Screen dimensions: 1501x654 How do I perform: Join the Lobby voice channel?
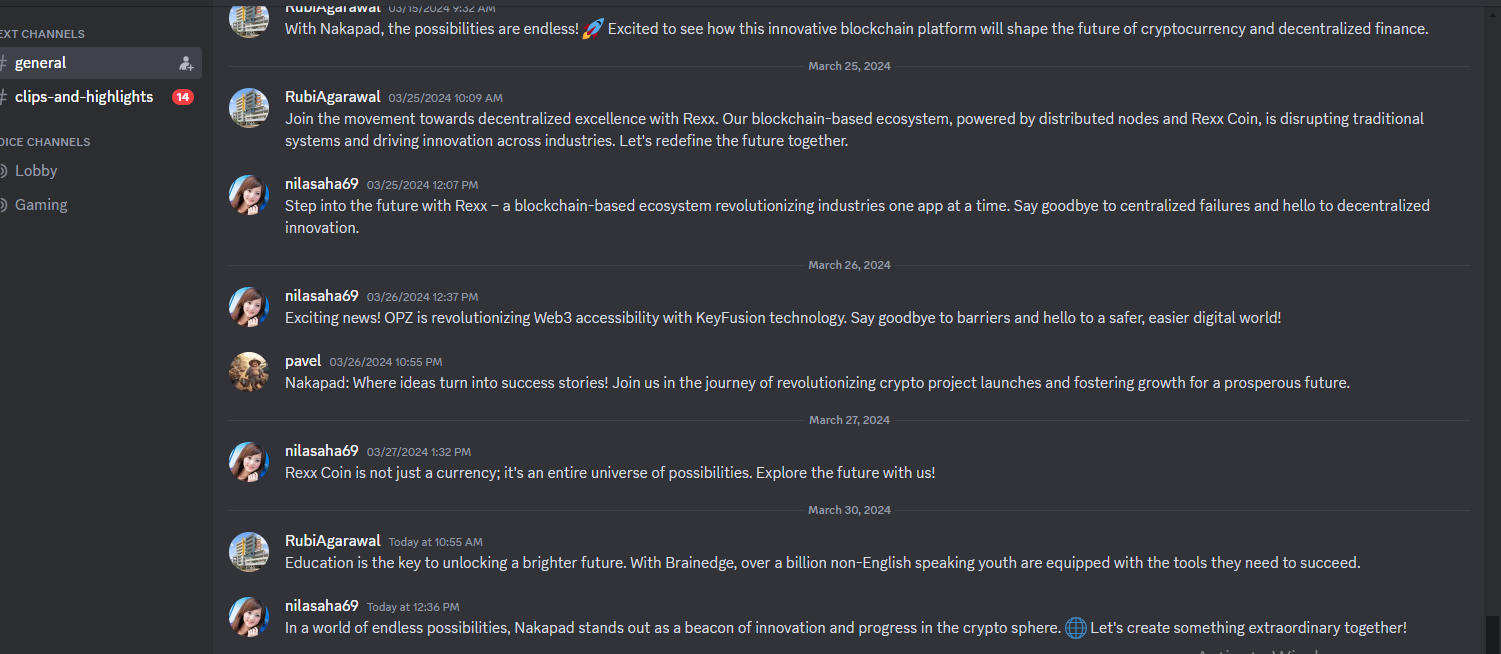99,171
